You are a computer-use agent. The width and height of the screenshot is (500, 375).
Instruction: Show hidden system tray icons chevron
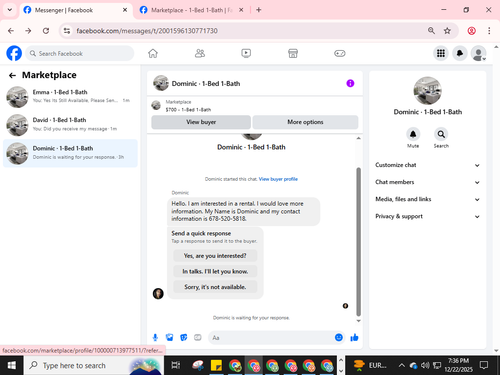tap(402, 365)
